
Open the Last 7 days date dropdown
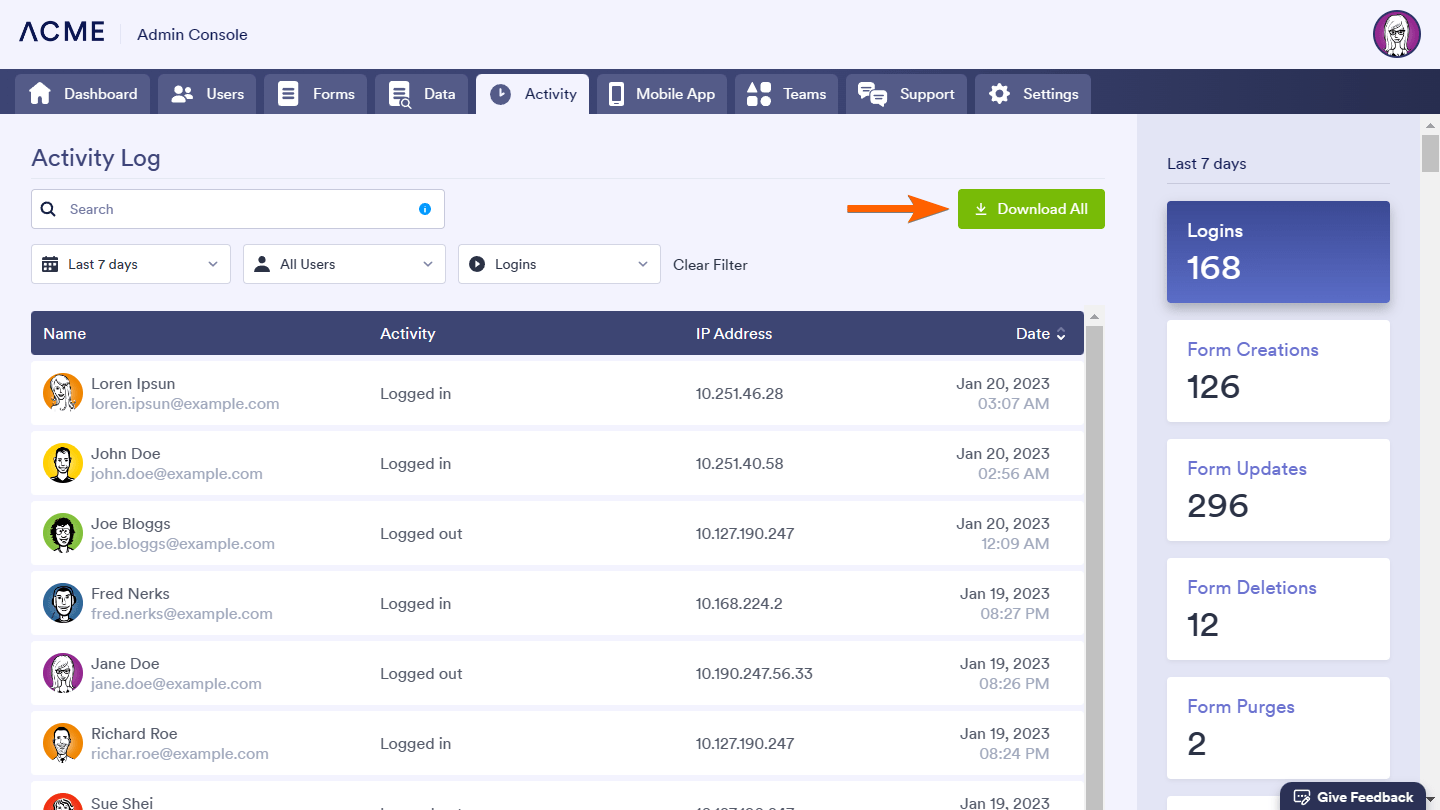(x=131, y=264)
